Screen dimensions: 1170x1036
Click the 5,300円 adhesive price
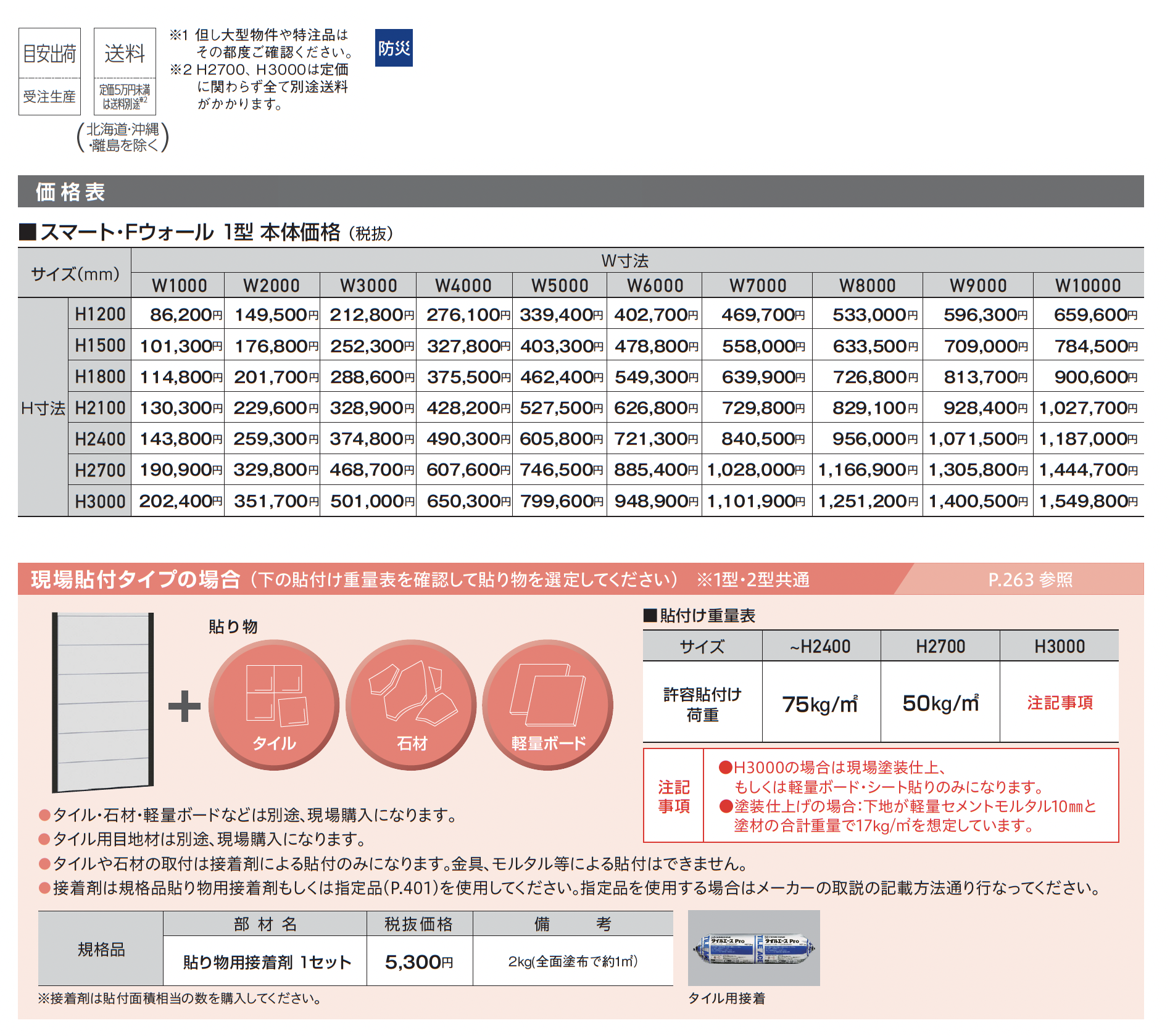point(419,961)
